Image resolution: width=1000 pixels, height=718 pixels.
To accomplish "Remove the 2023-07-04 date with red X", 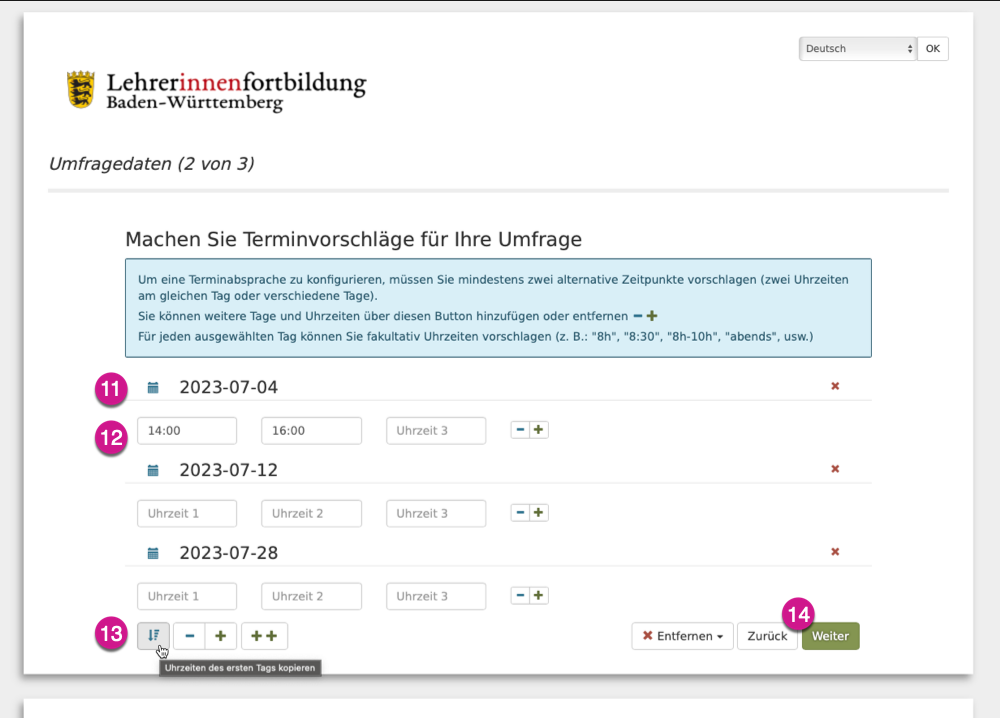I will (x=835, y=386).
